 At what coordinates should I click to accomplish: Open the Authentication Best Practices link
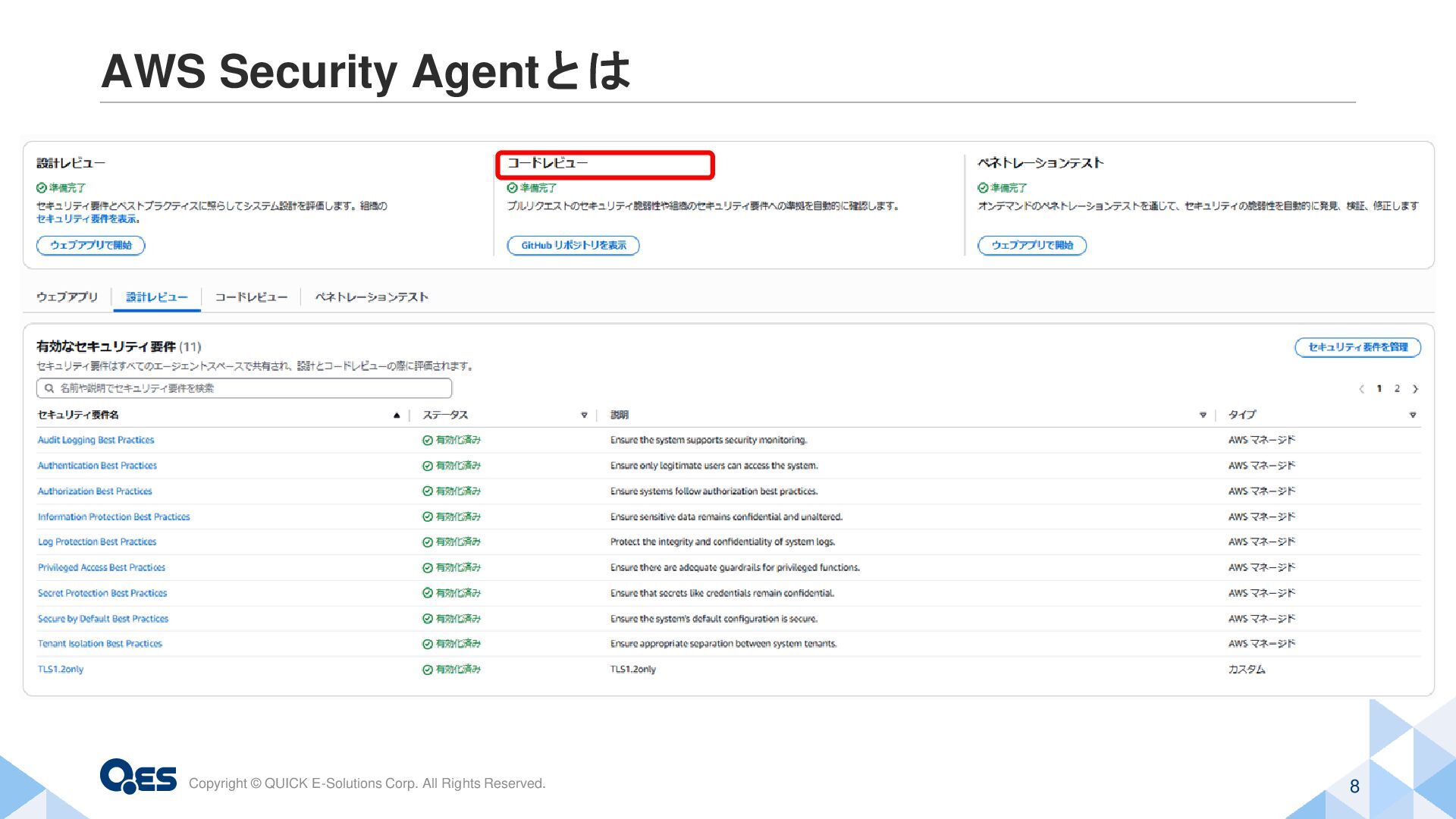[97, 466]
